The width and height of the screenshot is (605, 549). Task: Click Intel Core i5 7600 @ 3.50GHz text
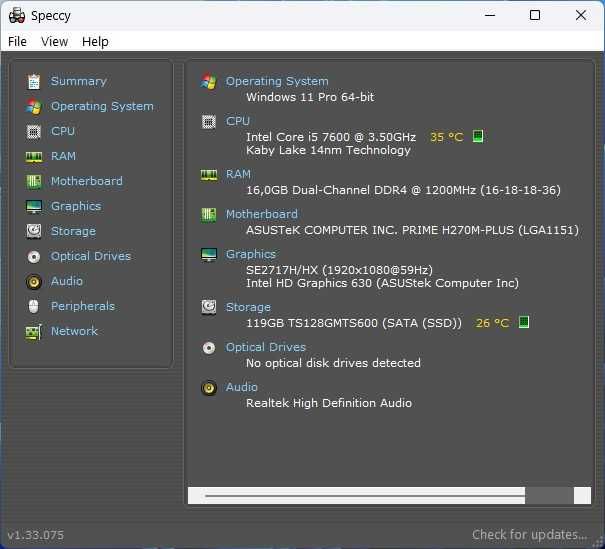331,137
